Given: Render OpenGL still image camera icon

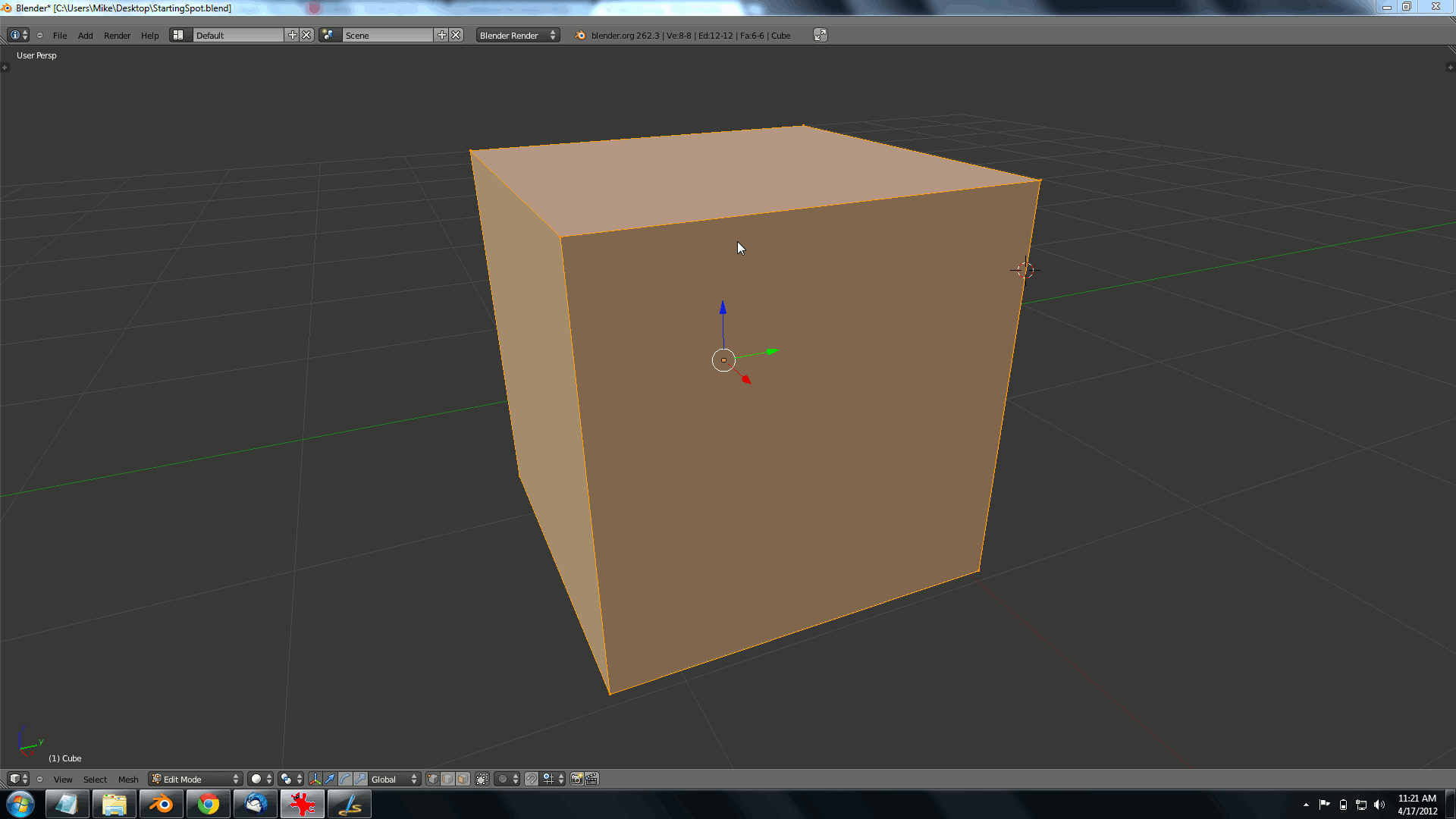Looking at the screenshot, I should 576,780.
